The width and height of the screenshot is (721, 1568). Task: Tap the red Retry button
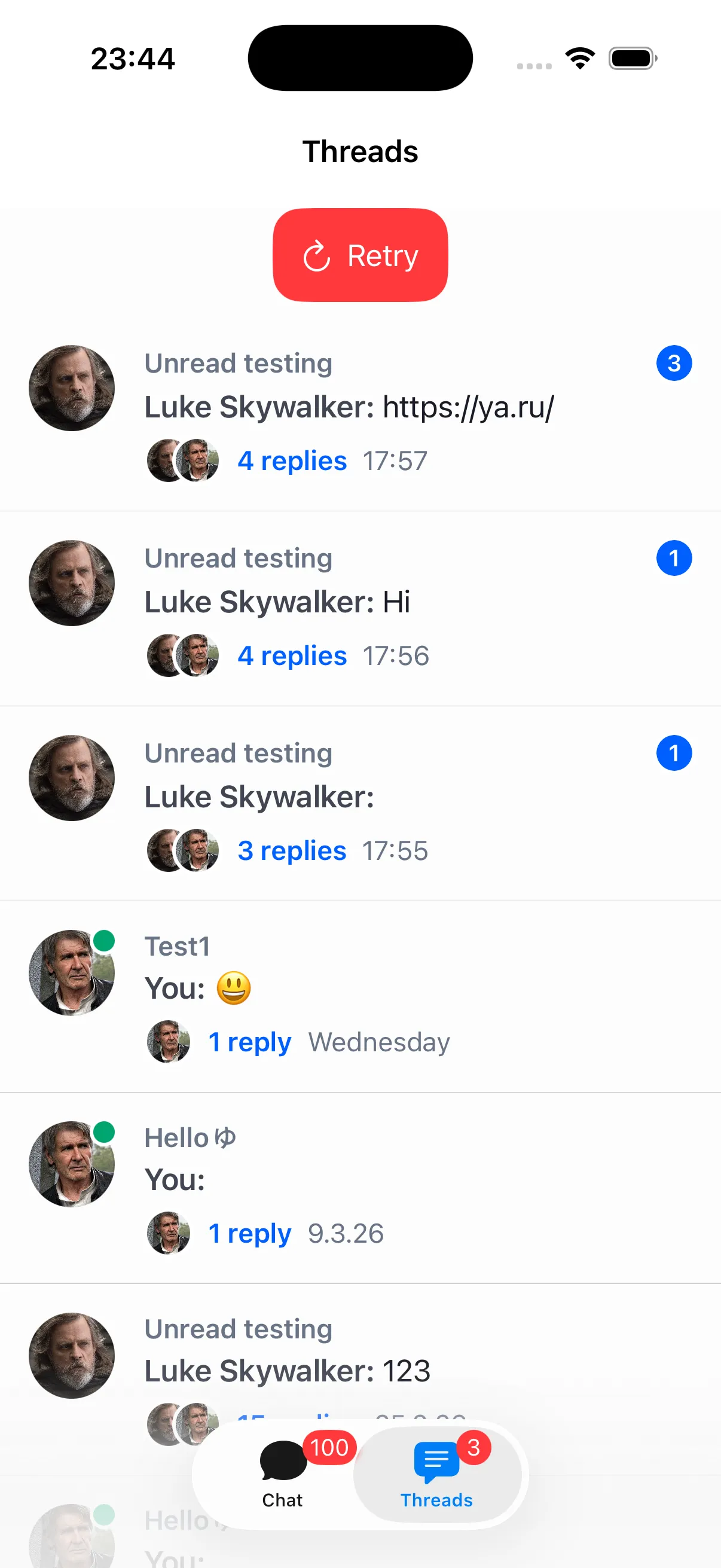point(360,255)
